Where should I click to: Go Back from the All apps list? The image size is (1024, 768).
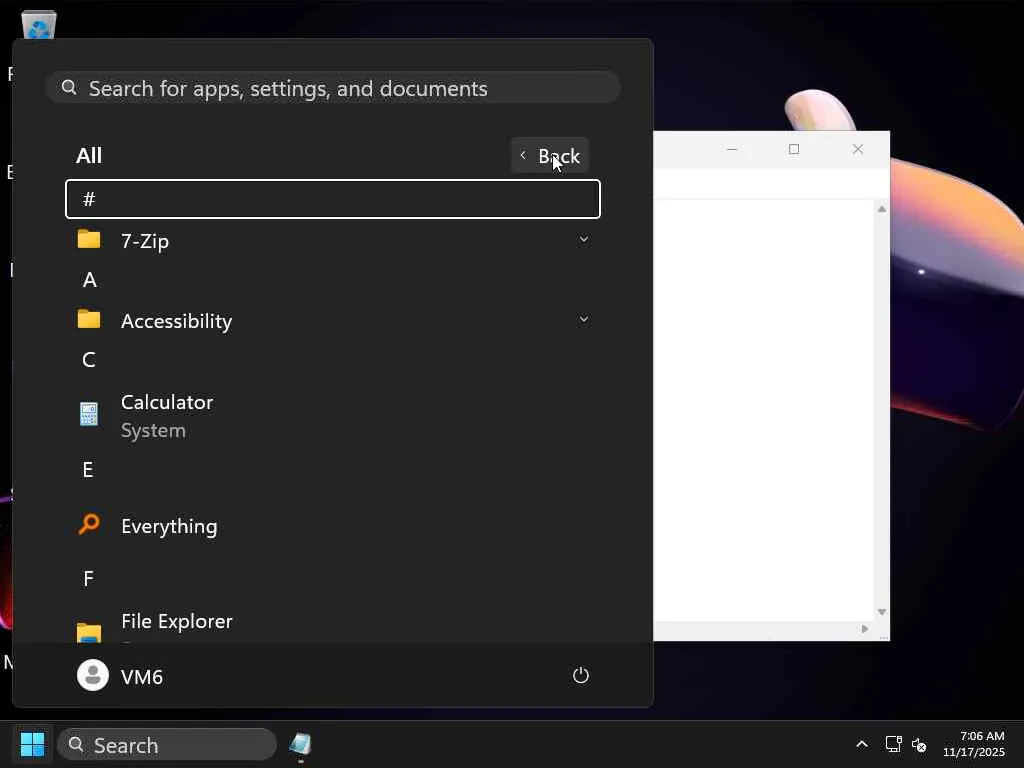pos(550,155)
